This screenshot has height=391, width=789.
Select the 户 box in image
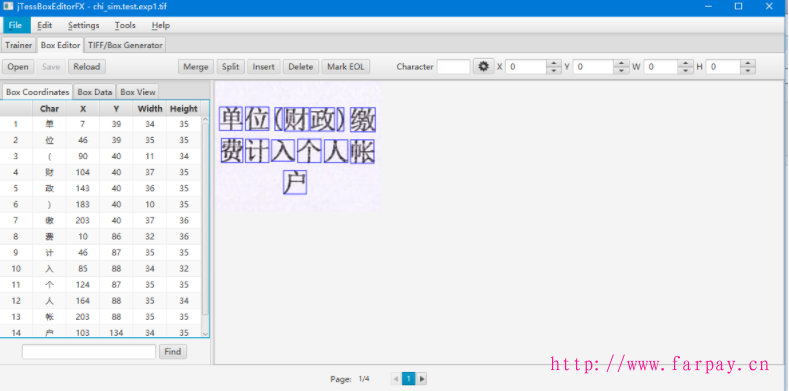click(295, 183)
